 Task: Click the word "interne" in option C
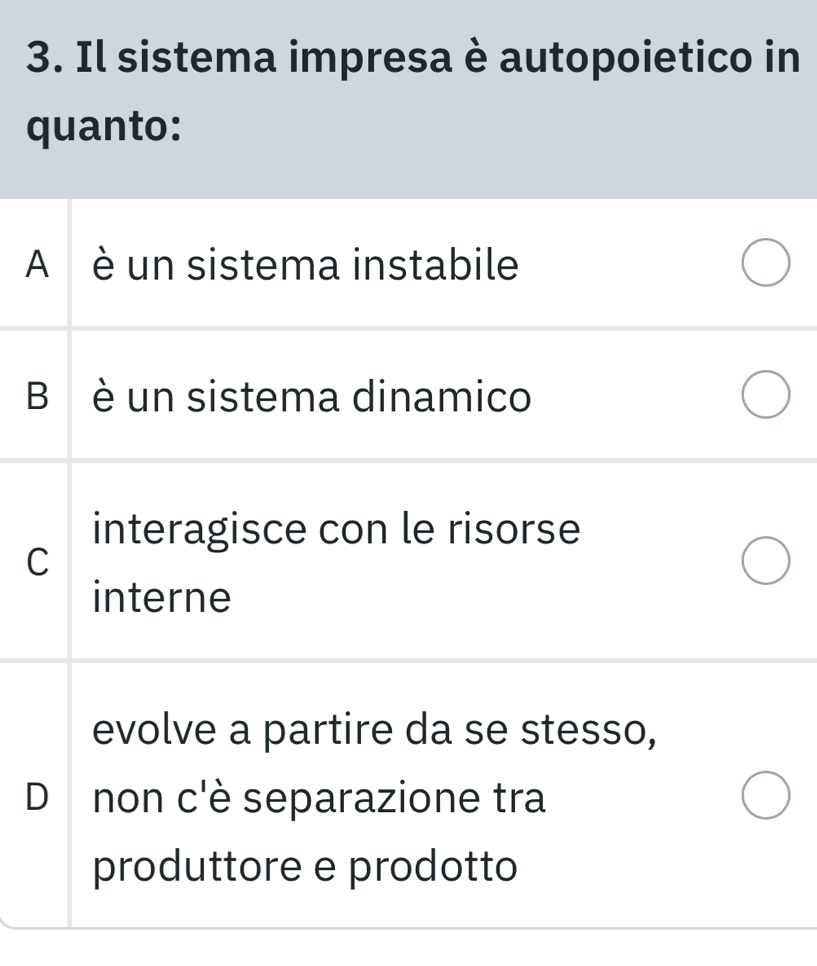[161, 598]
